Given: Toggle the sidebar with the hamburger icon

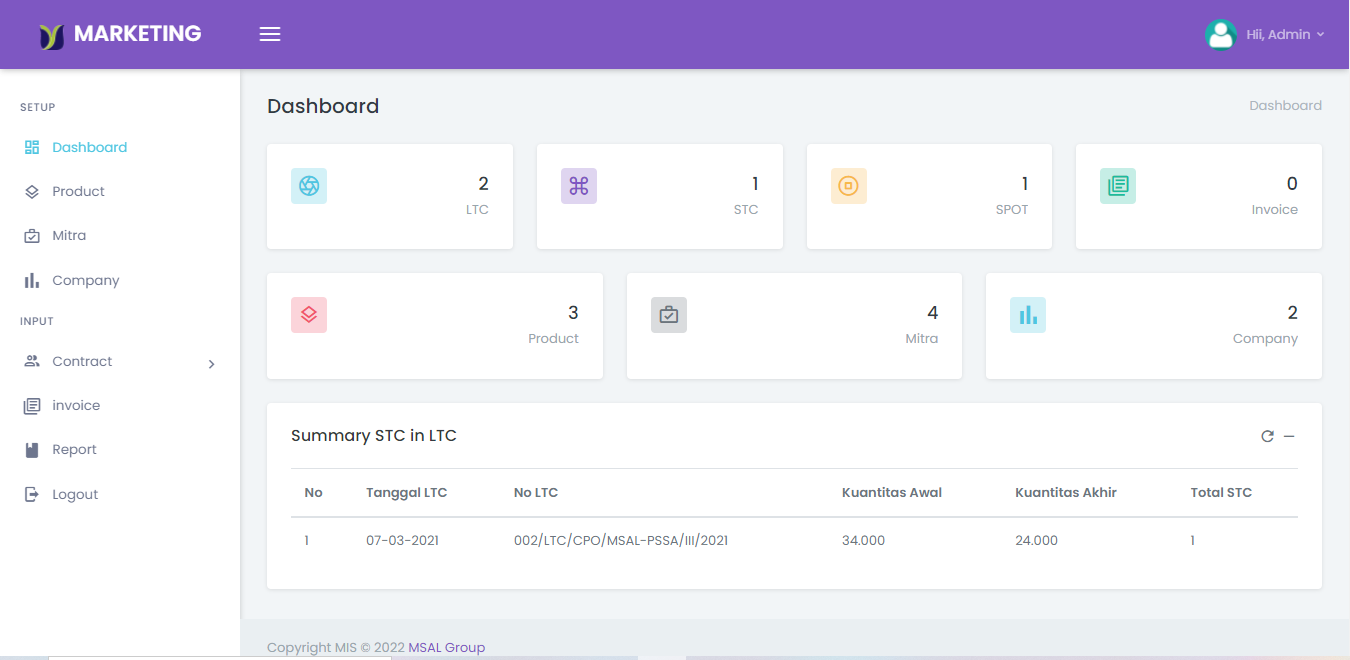Looking at the screenshot, I should (x=269, y=33).
